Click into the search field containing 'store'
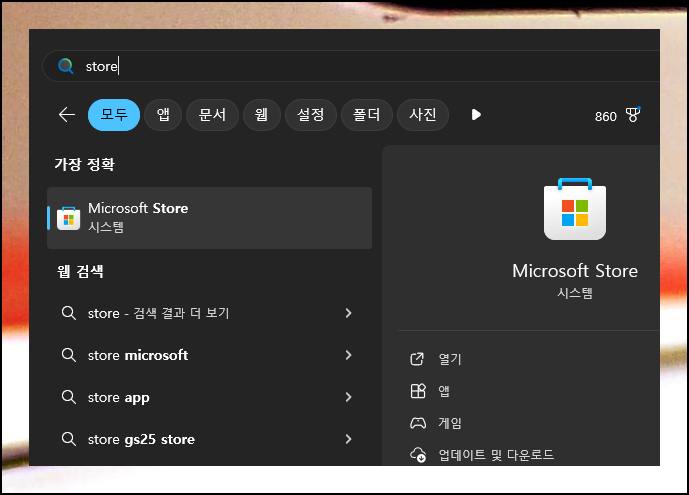 (x=352, y=66)
